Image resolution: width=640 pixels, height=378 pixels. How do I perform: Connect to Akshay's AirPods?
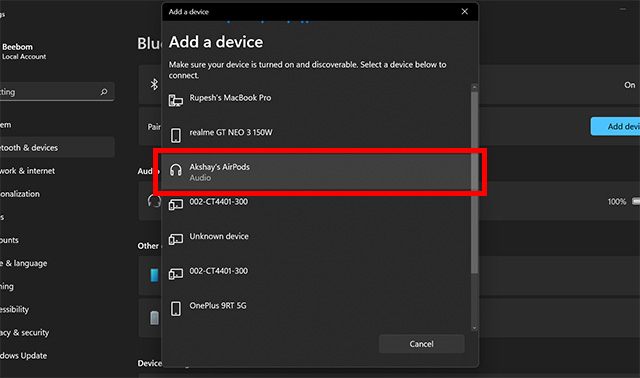pyautogui.click(x=316, y=172)
